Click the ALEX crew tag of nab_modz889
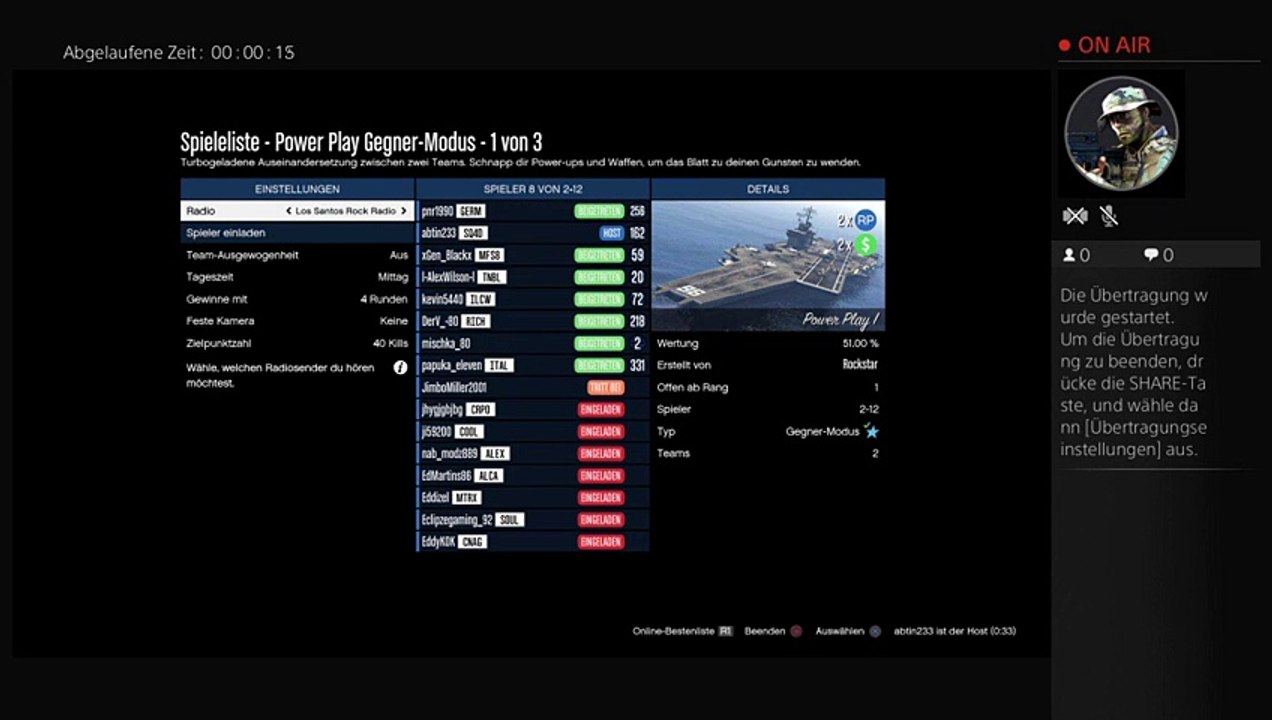Viewport: 1272px width, 720px height. click(x=495, y=453)
